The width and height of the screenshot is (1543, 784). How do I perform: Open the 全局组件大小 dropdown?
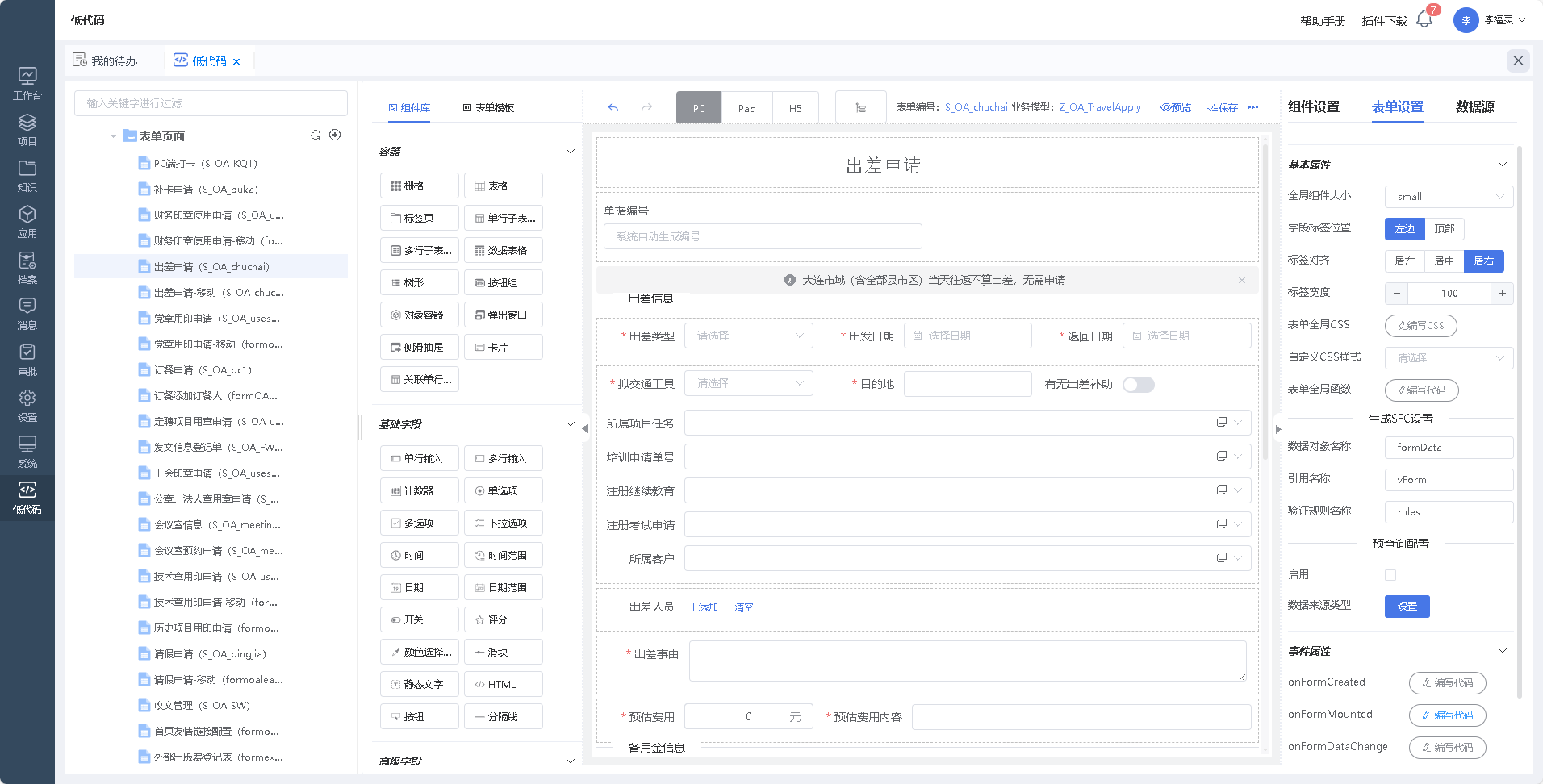point(1449,197)
